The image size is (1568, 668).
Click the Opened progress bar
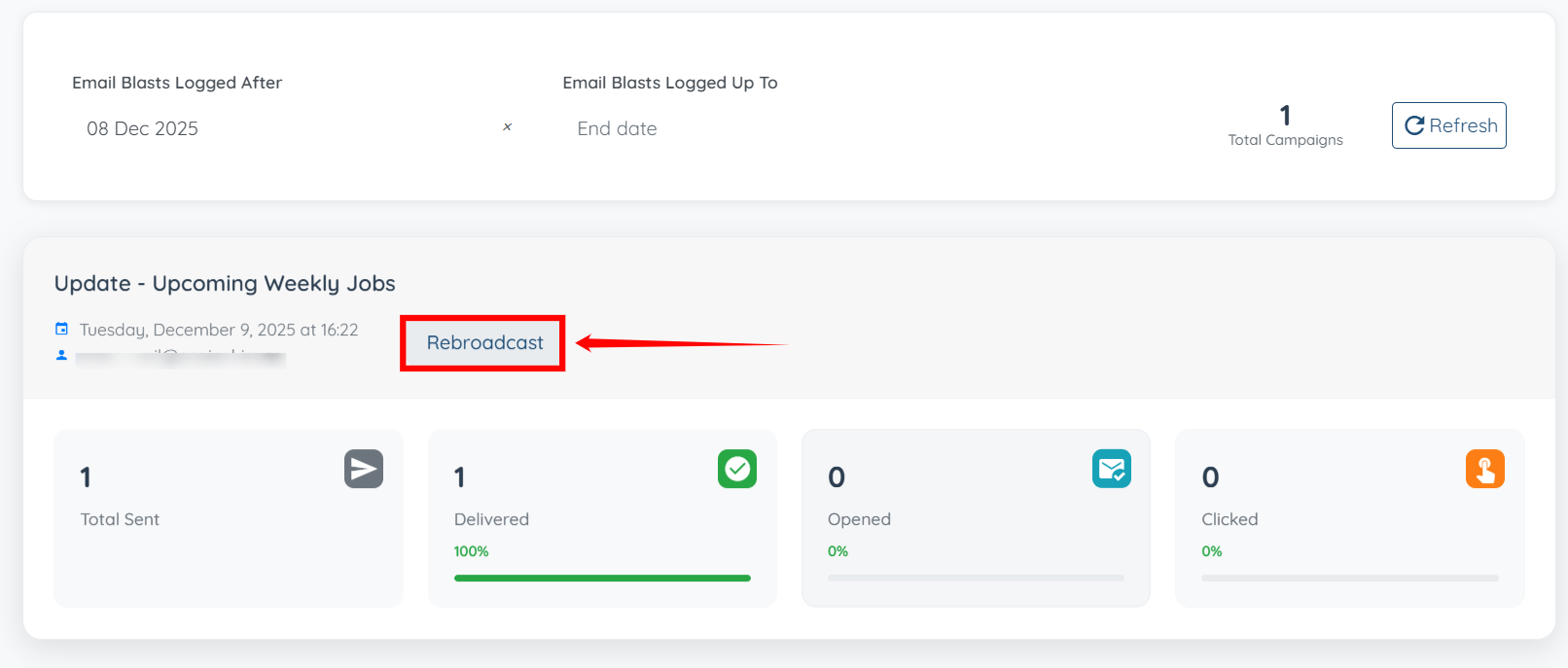tap(975, 579)
